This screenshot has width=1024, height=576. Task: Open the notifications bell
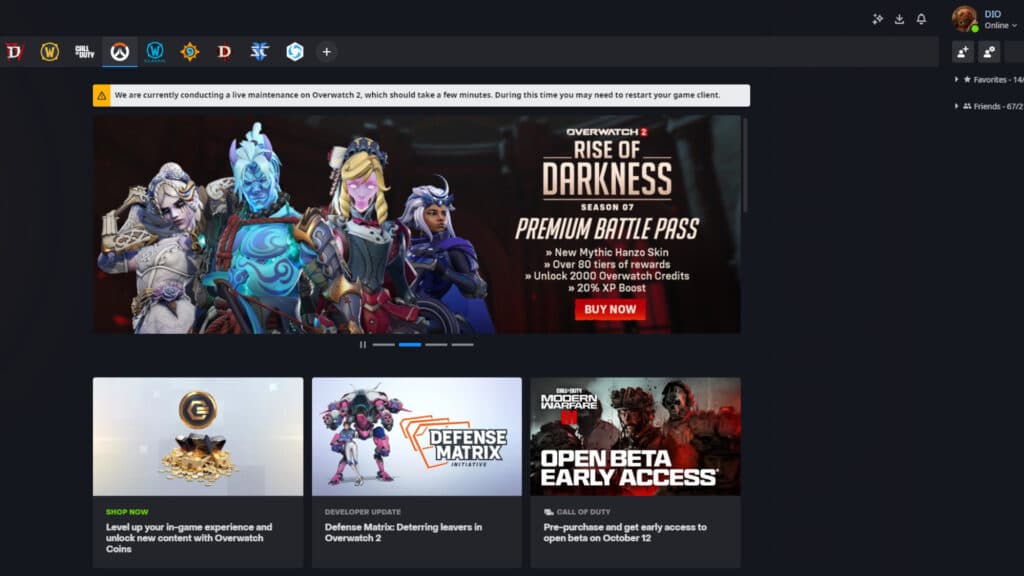921,19
